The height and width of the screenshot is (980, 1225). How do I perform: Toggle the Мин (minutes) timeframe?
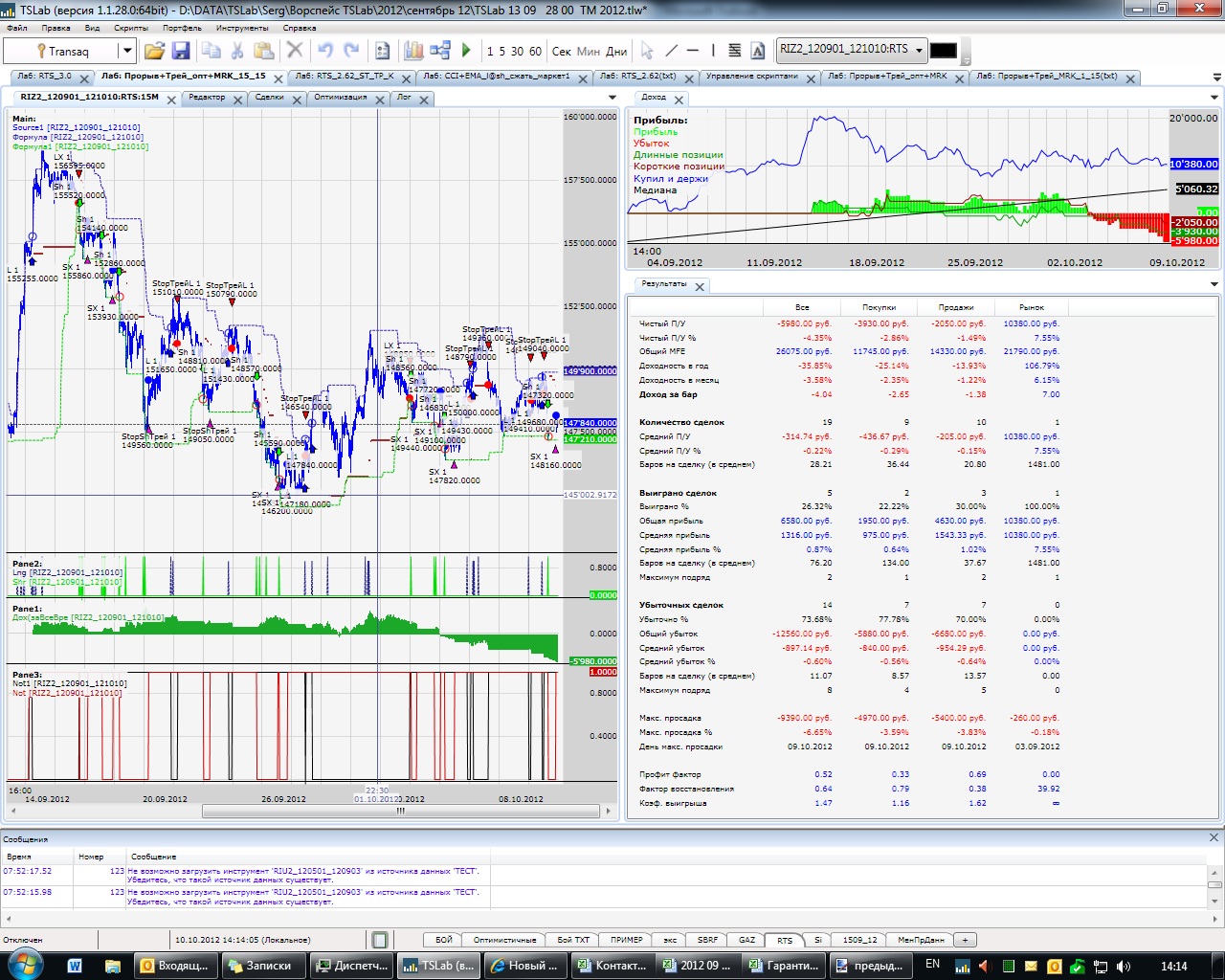click(x=588, y=52)
